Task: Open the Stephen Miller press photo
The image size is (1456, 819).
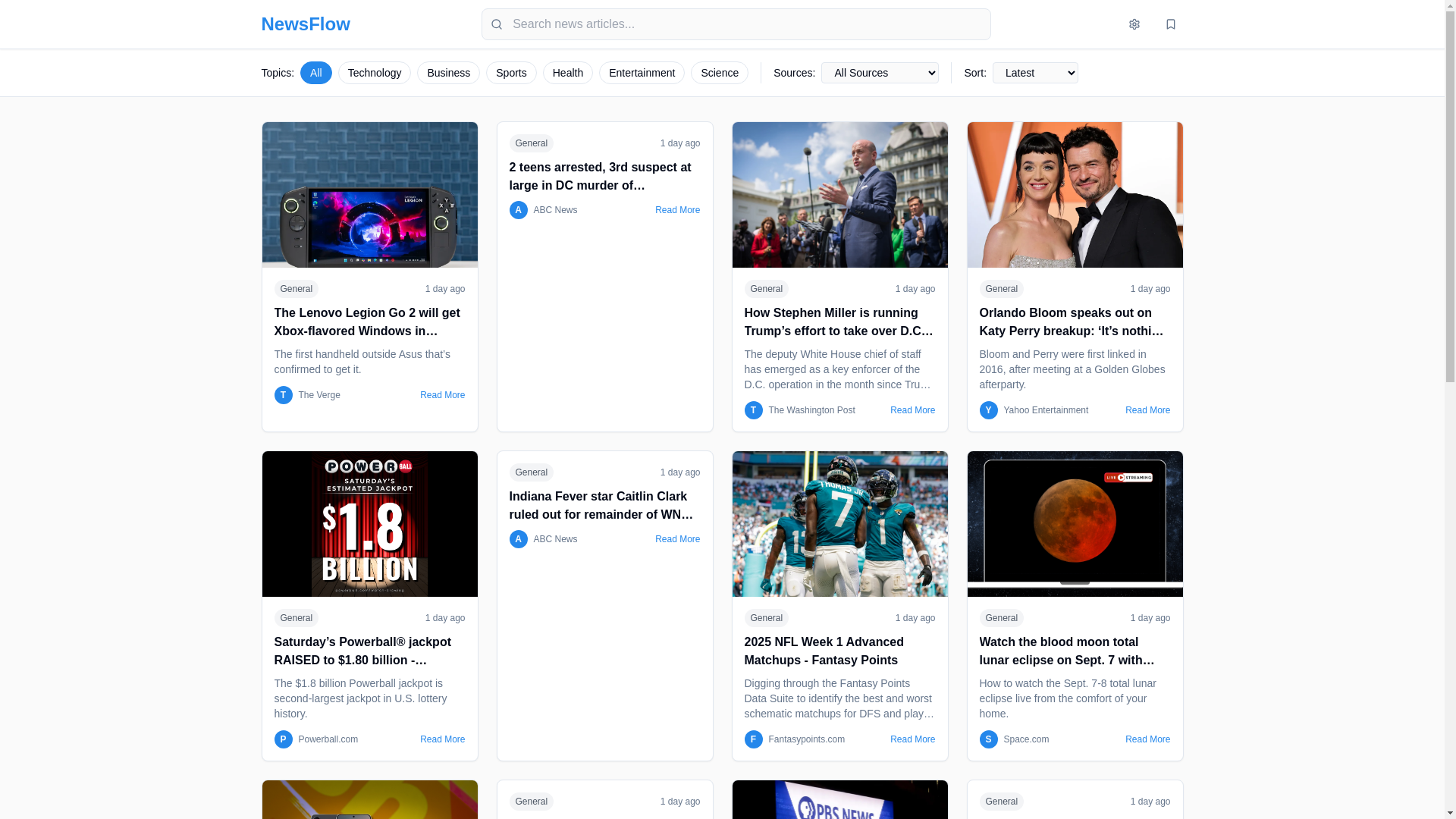Action: pyautogui.click(x=840, y=195)
